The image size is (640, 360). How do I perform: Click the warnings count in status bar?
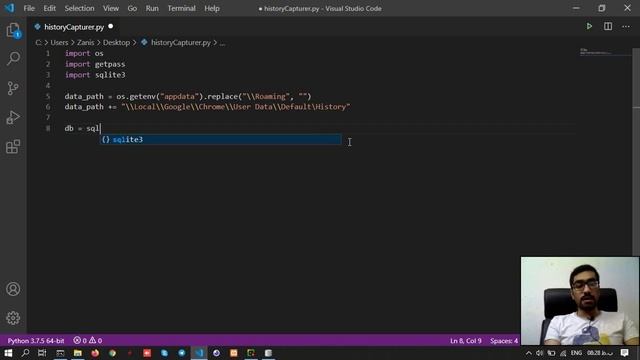click(x=96, y=340)
